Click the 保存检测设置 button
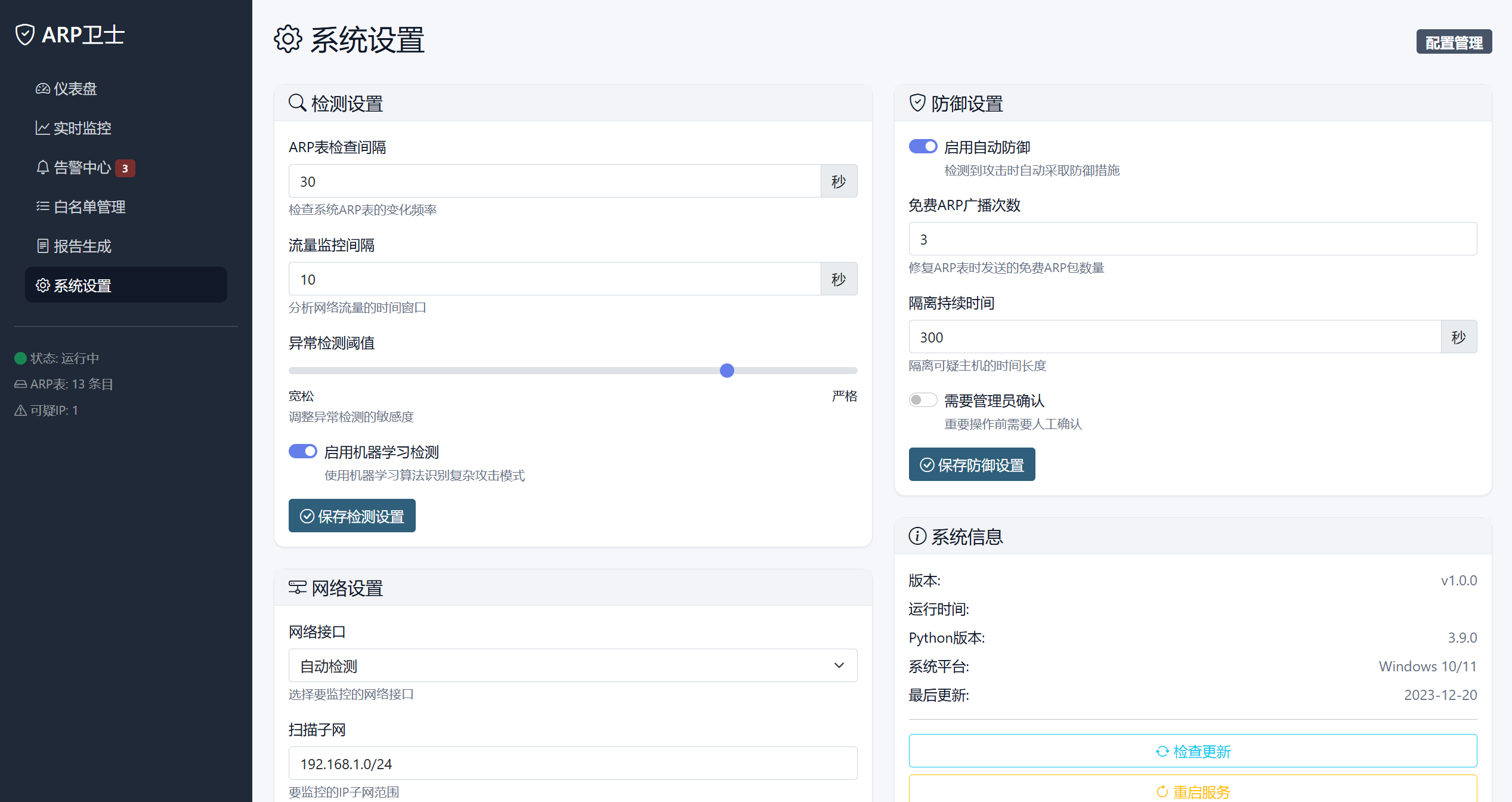Image resolution: width=1512 pixels, height=802 pixels. pyautogui.click(x=352, y=516)
